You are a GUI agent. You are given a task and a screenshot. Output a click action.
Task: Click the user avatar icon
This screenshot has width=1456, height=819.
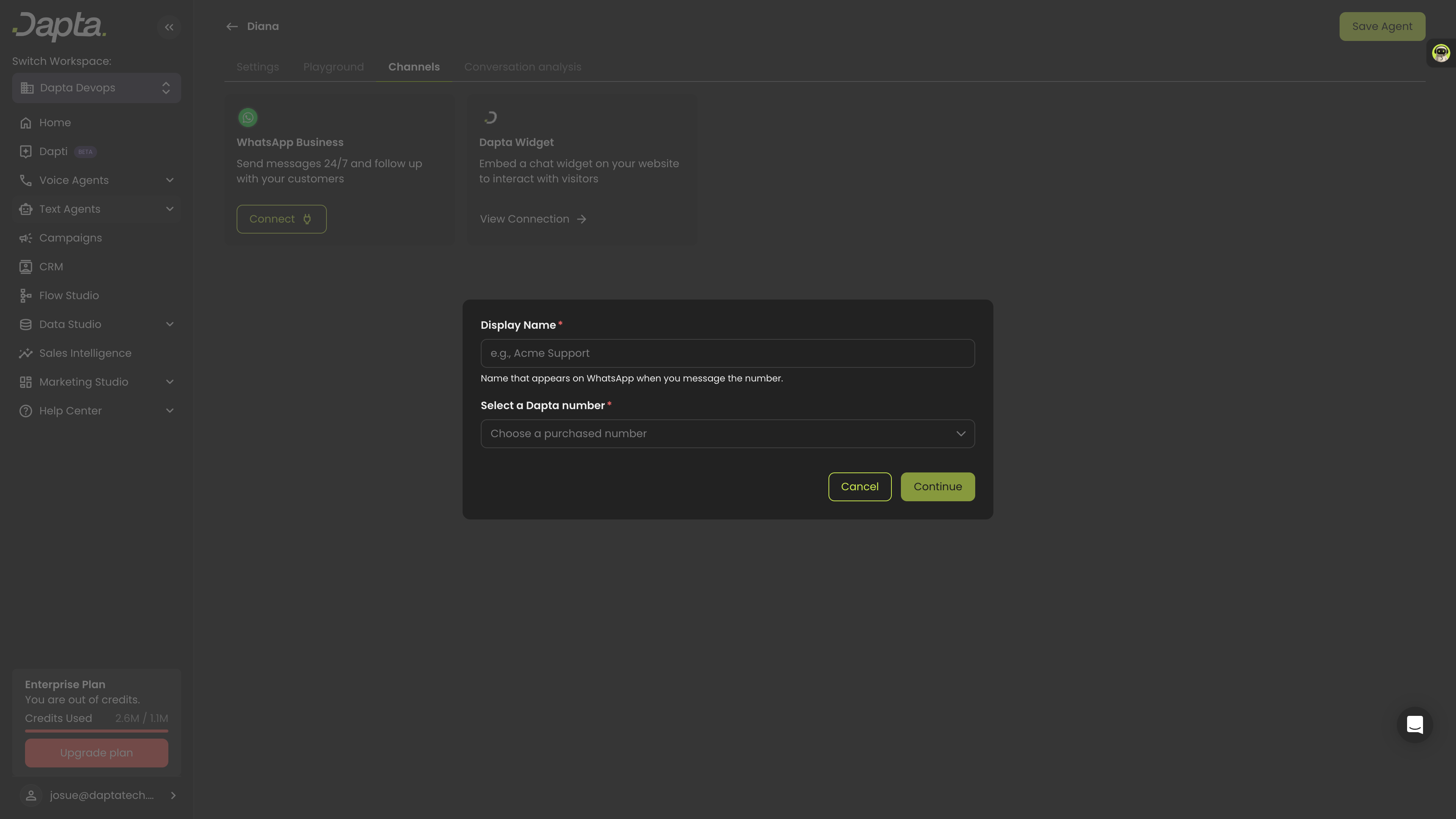coord(31,795)
